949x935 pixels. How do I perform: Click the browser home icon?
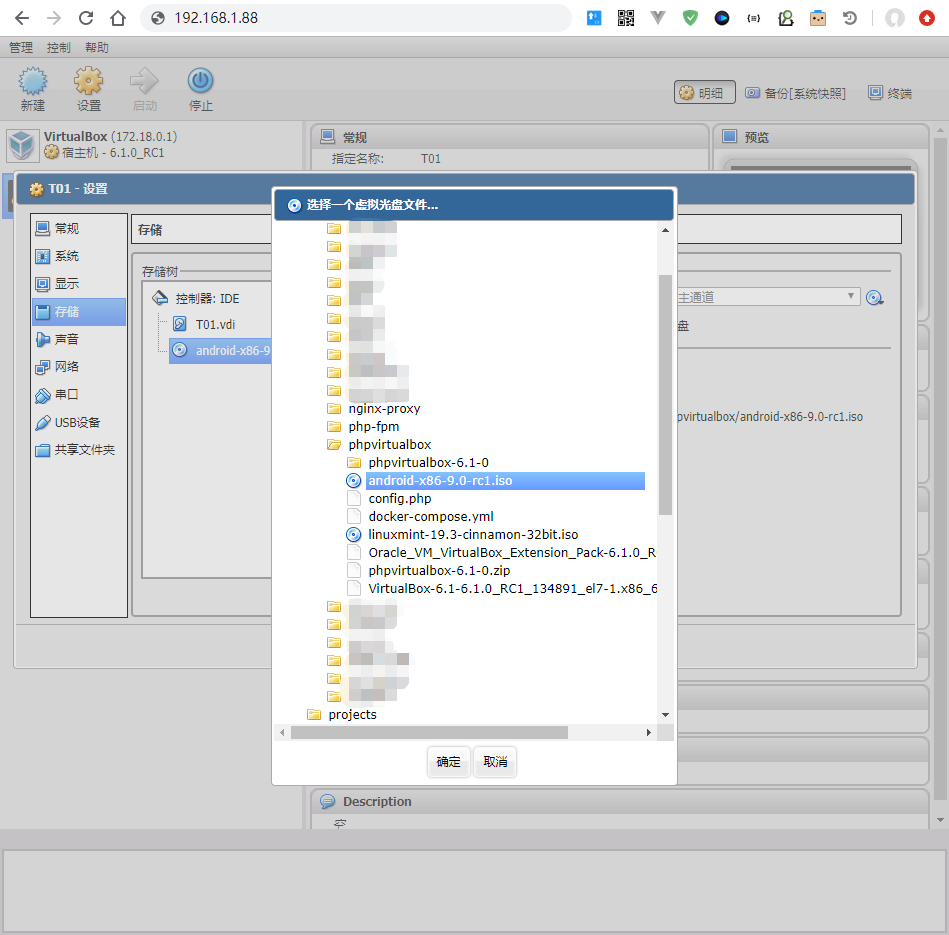click(x=118, y=18)
